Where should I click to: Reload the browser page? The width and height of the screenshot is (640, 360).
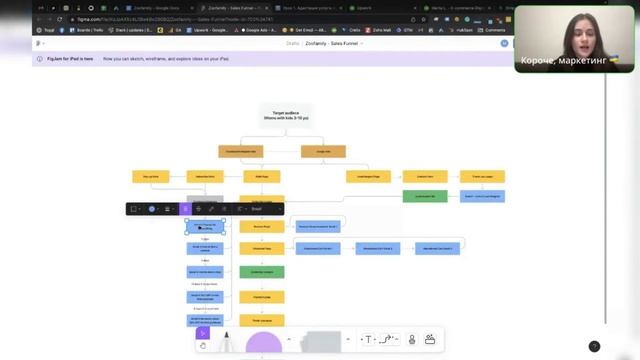[60, 19]
